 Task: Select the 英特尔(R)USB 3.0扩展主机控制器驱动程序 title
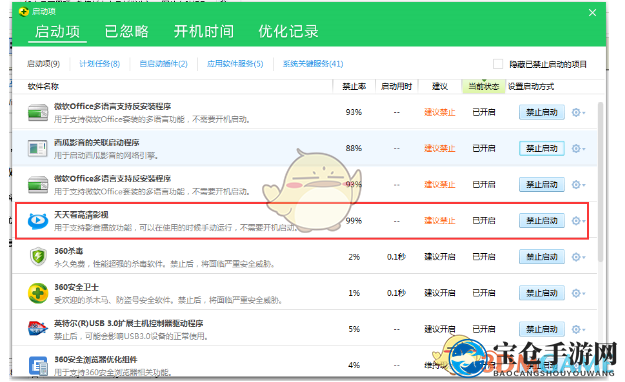(129, 323)
